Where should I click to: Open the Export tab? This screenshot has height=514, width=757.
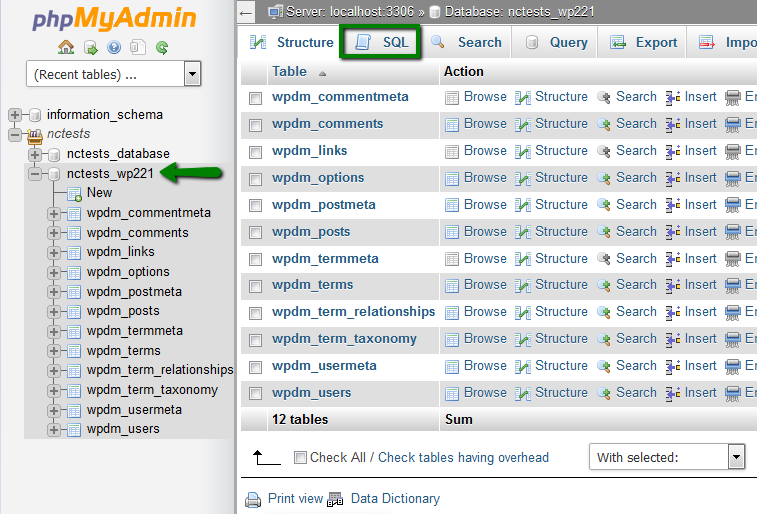coord(643,42)
